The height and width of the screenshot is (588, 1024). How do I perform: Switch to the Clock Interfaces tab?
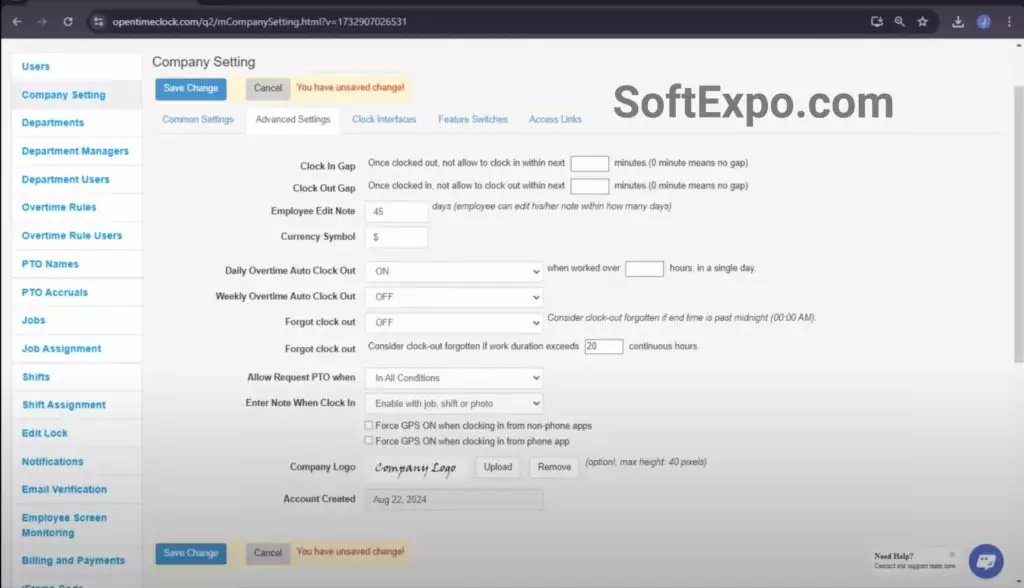[x=384, y=120]
